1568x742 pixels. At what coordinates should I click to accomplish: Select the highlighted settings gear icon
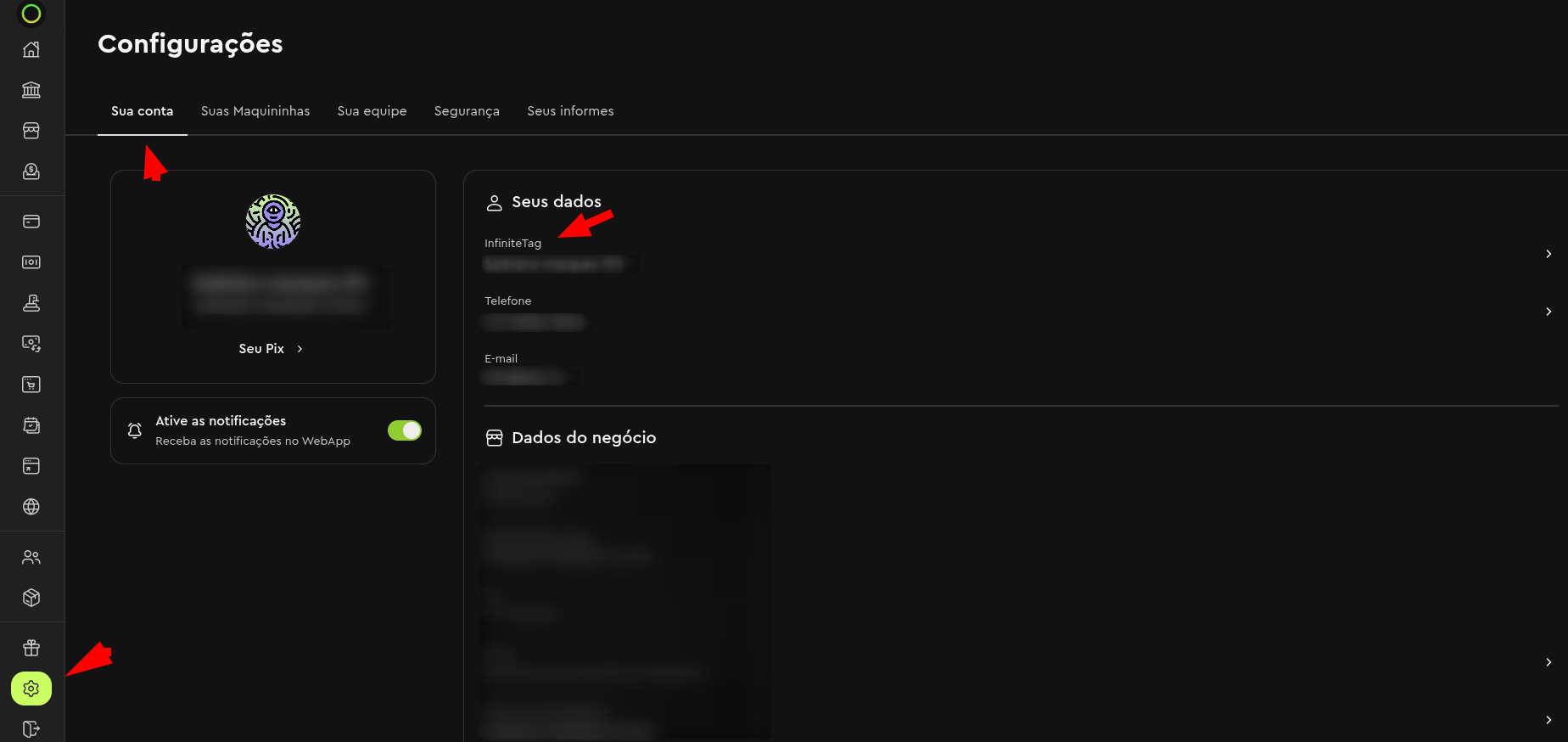click(31, 689)
